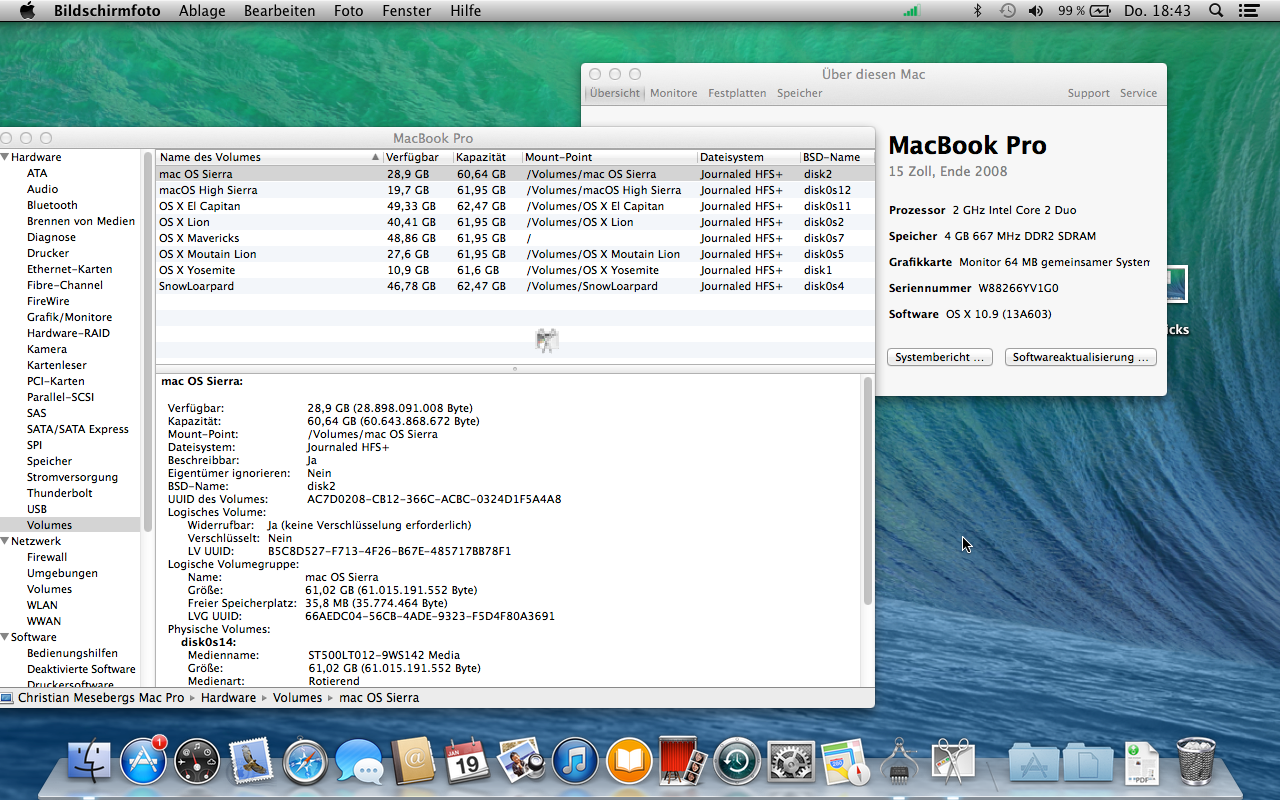Screen dimensions: 1280x800
Task: Open System Preferences gear icon
Action: pyautogui.click(x=791, y=762)
